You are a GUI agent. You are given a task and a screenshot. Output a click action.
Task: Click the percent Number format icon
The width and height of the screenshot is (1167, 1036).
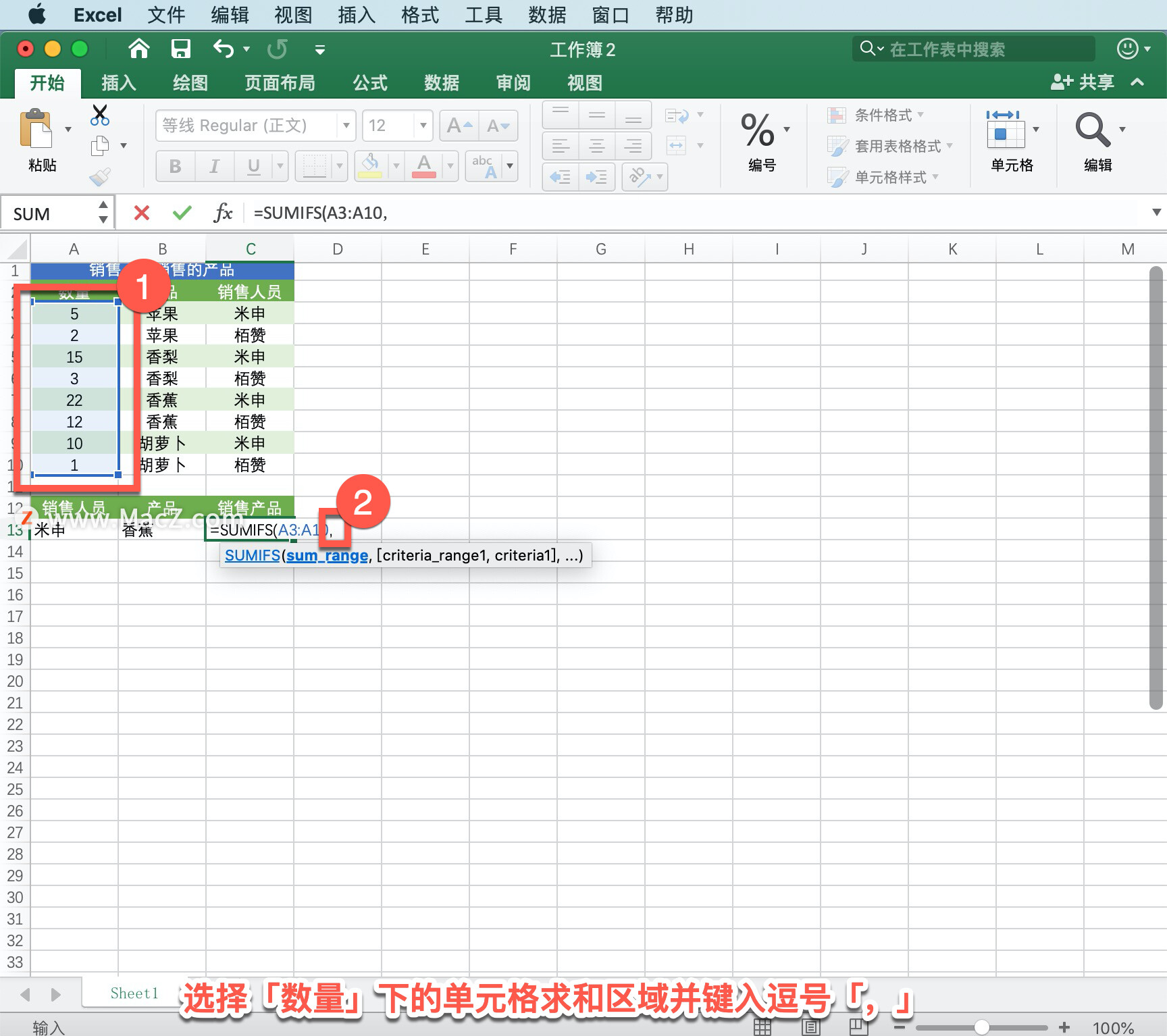point(757,130)
